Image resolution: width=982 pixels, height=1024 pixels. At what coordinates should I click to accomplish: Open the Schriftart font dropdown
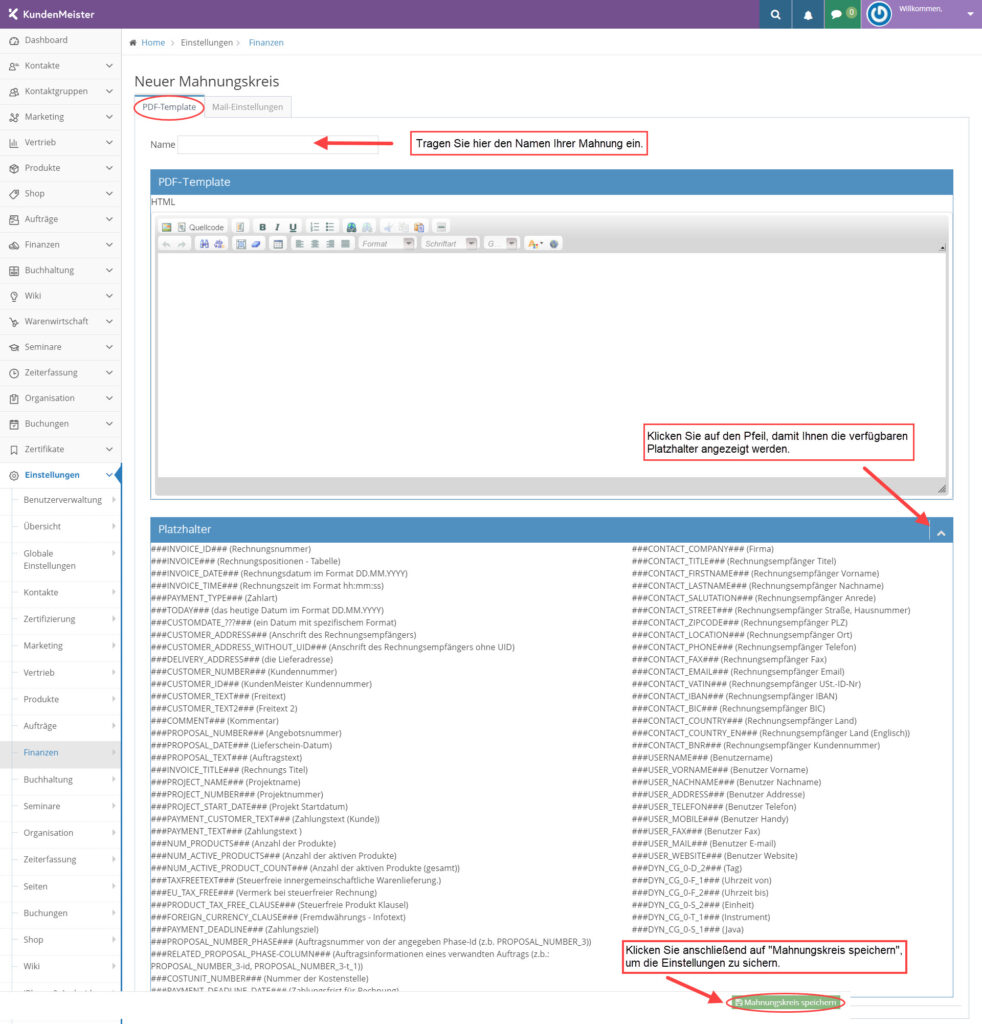pyautogui.click(x=450, y=243)
